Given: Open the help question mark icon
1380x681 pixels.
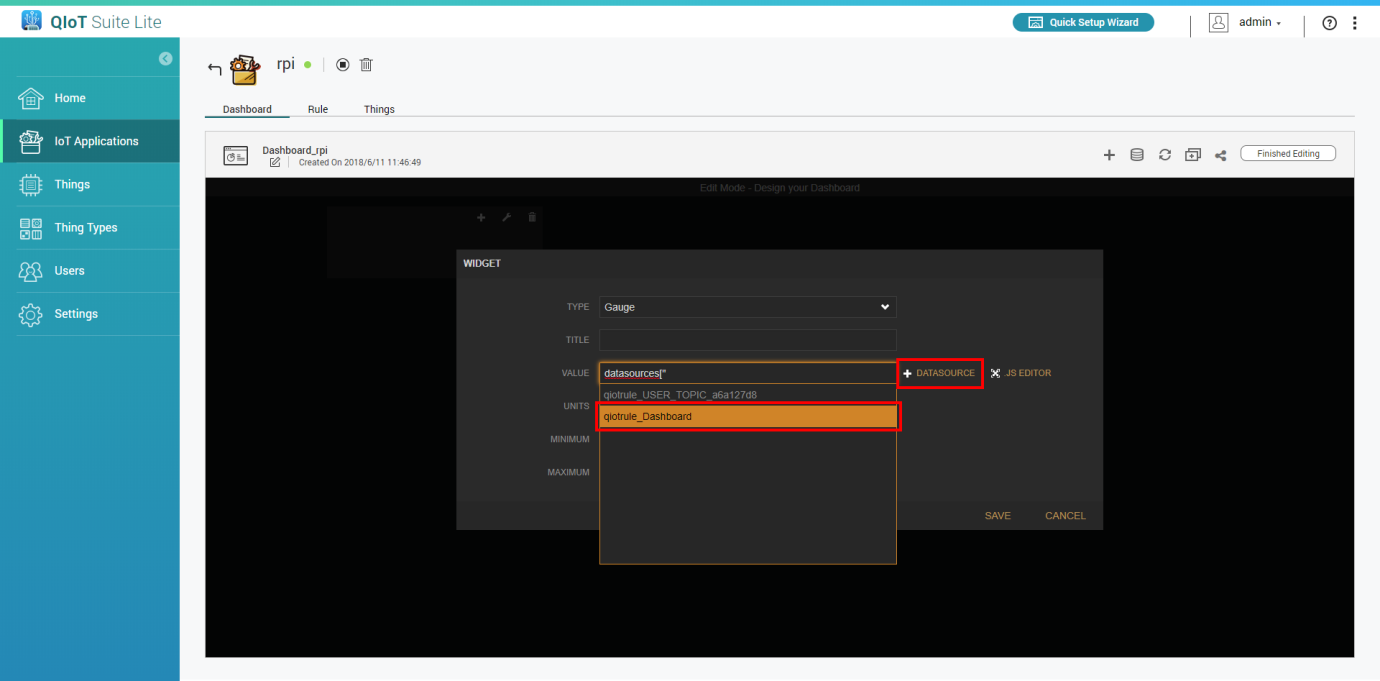Looking at the screenshot, I should tap(1329, 23).
